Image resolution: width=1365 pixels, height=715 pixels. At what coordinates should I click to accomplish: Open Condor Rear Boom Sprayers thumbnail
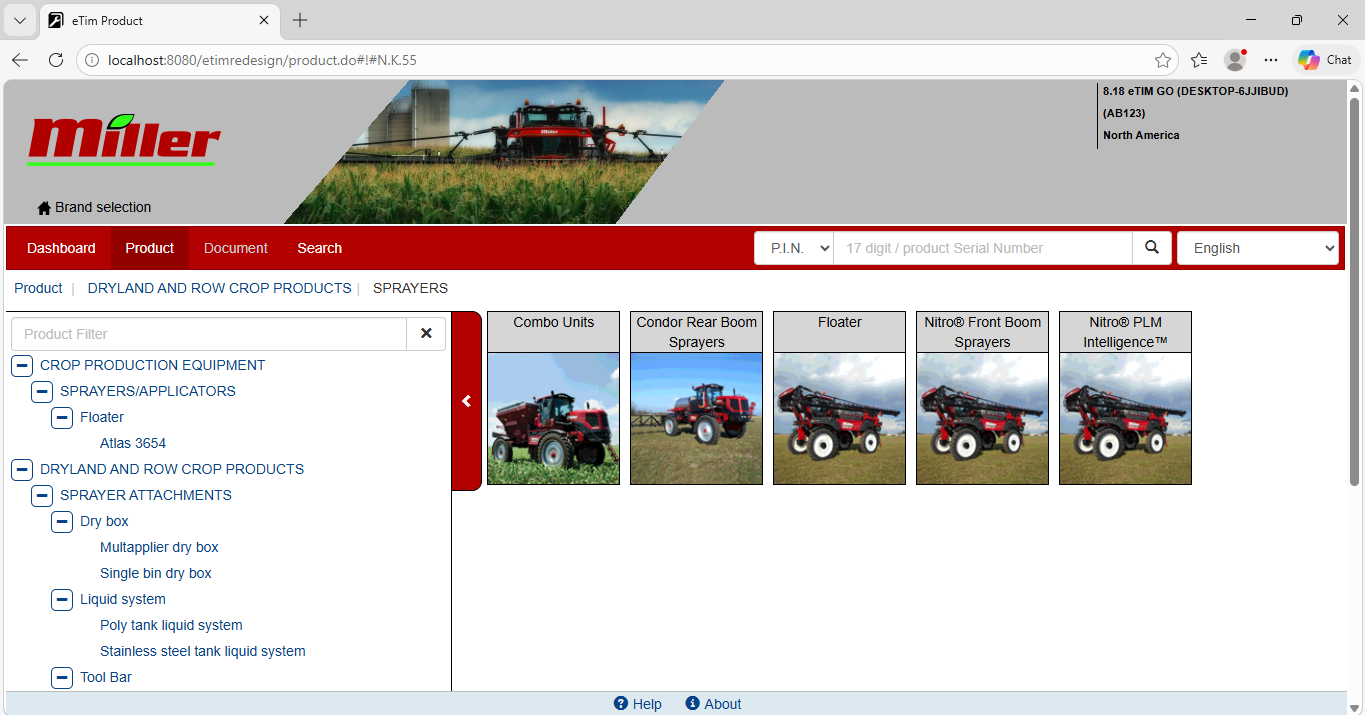[x=696, y=398]
